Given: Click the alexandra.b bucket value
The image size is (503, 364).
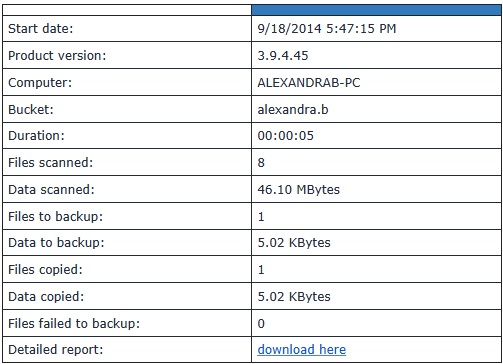Looking at the screenshot, I should [293, 109].
